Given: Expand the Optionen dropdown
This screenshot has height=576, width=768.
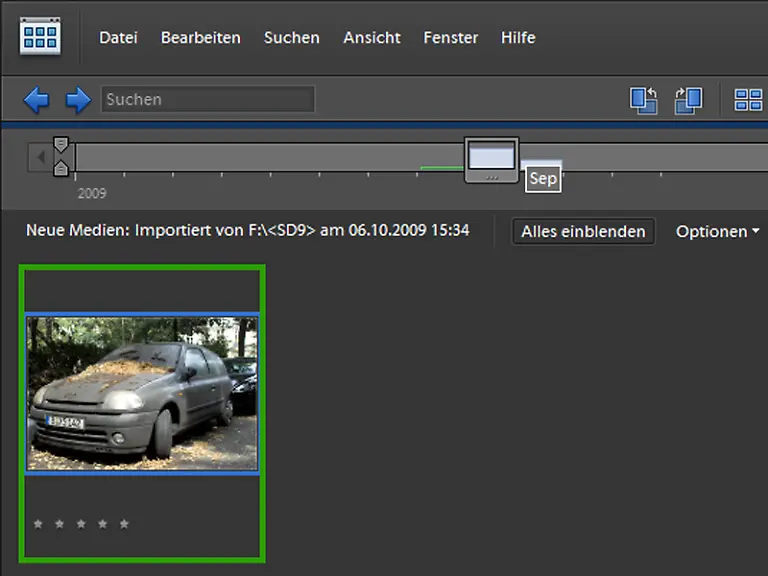Looking at the screenshot, I should click(717, 231).
